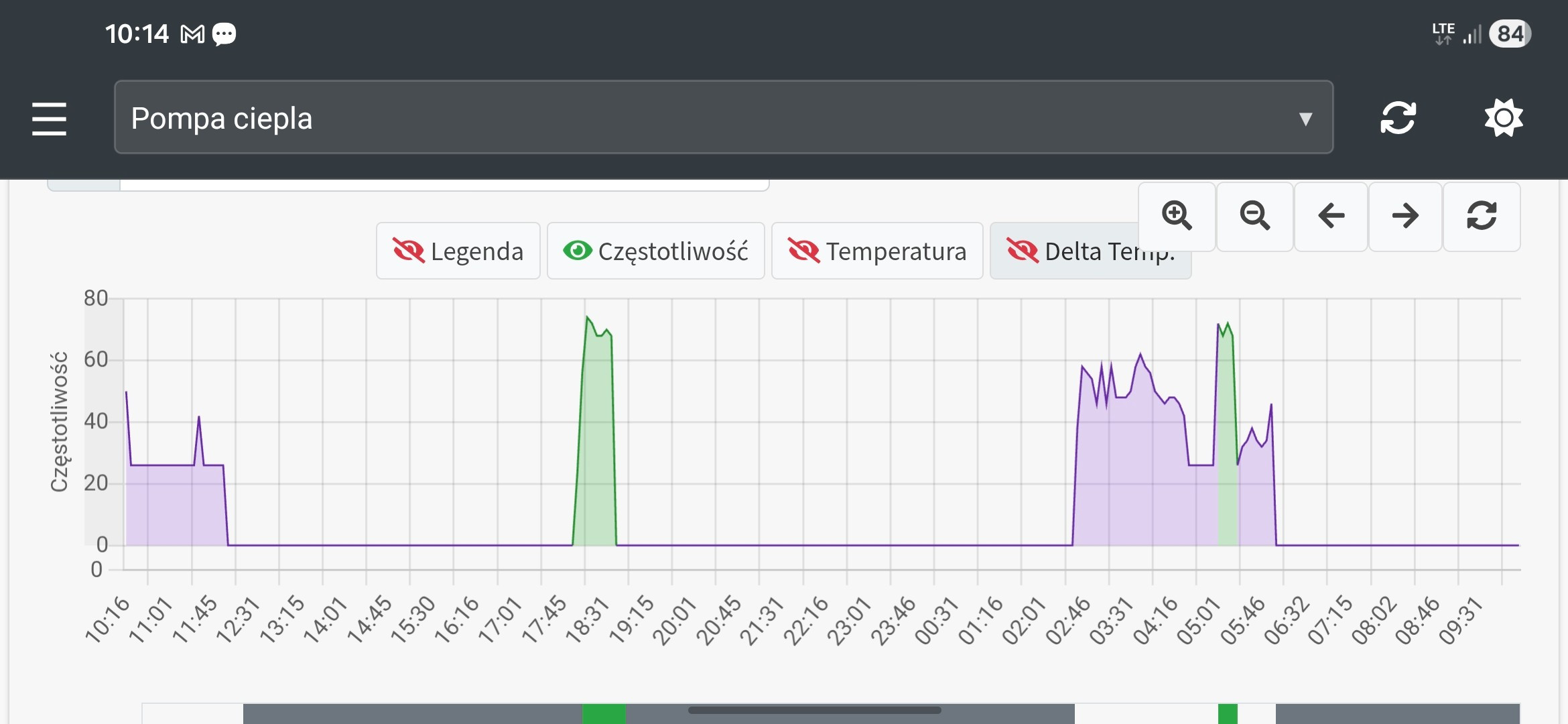Viewport: 1568px width, 724px height.
Task: Pan chart left with arrow button
Action: coord(1331,216)
